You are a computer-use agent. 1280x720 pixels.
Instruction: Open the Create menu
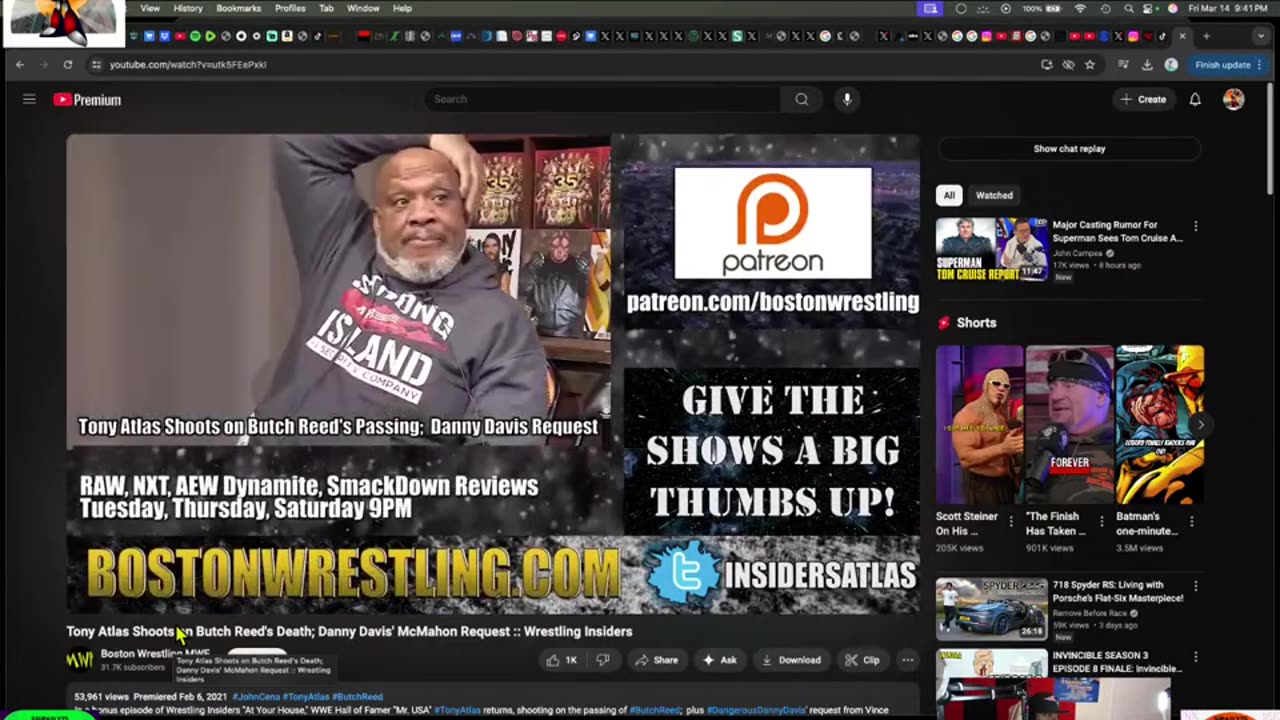point(1143,99)
